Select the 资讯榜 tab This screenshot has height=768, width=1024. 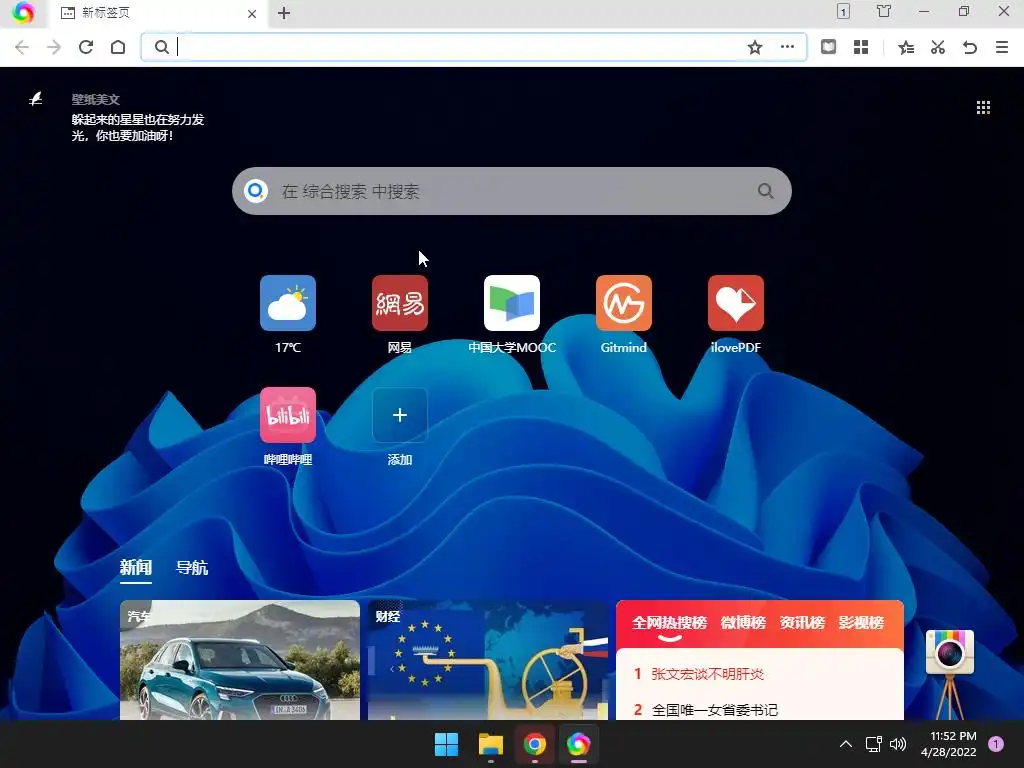(x=802, y=622)
